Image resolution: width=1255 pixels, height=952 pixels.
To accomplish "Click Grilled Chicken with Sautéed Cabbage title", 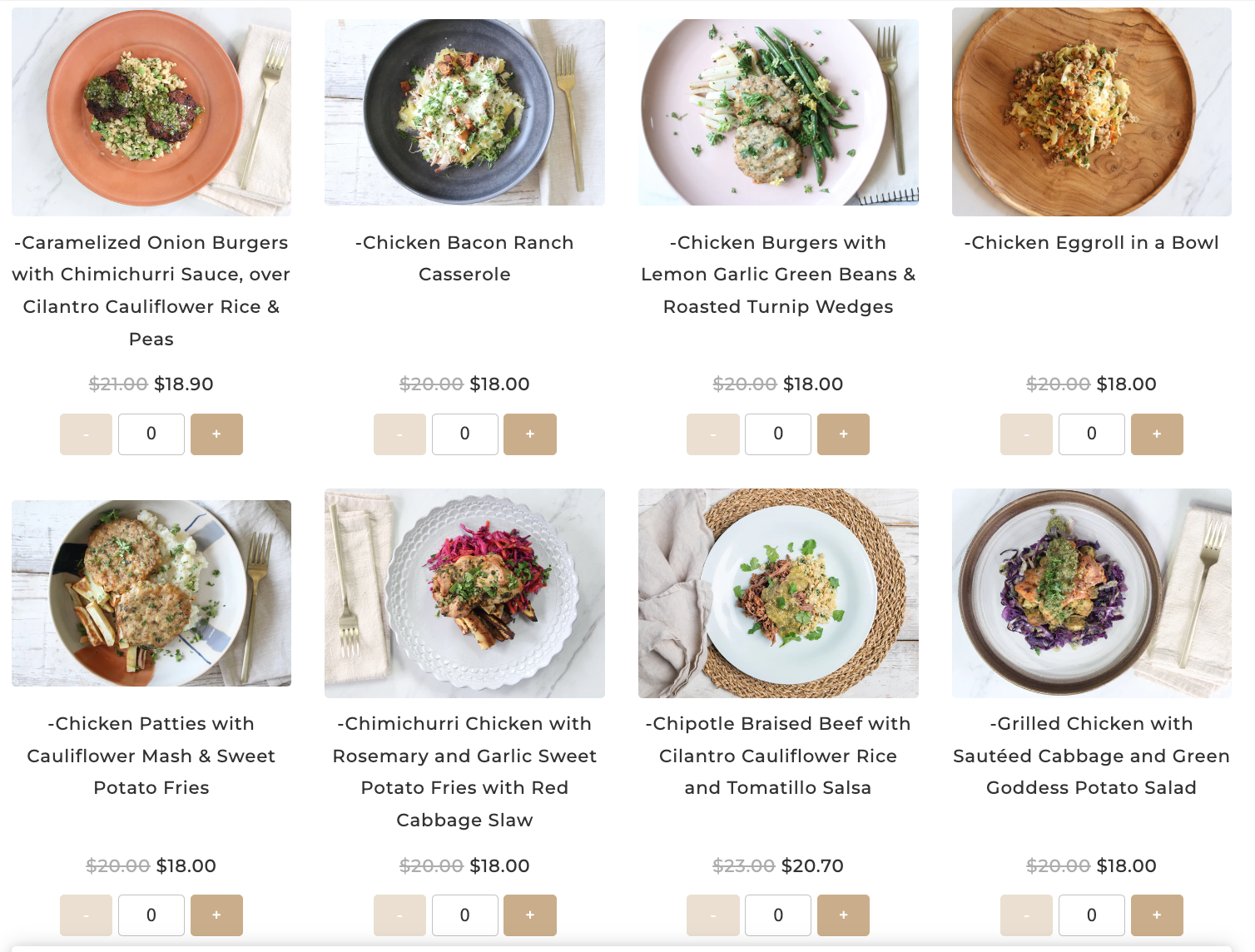I will coord(1091,756).
